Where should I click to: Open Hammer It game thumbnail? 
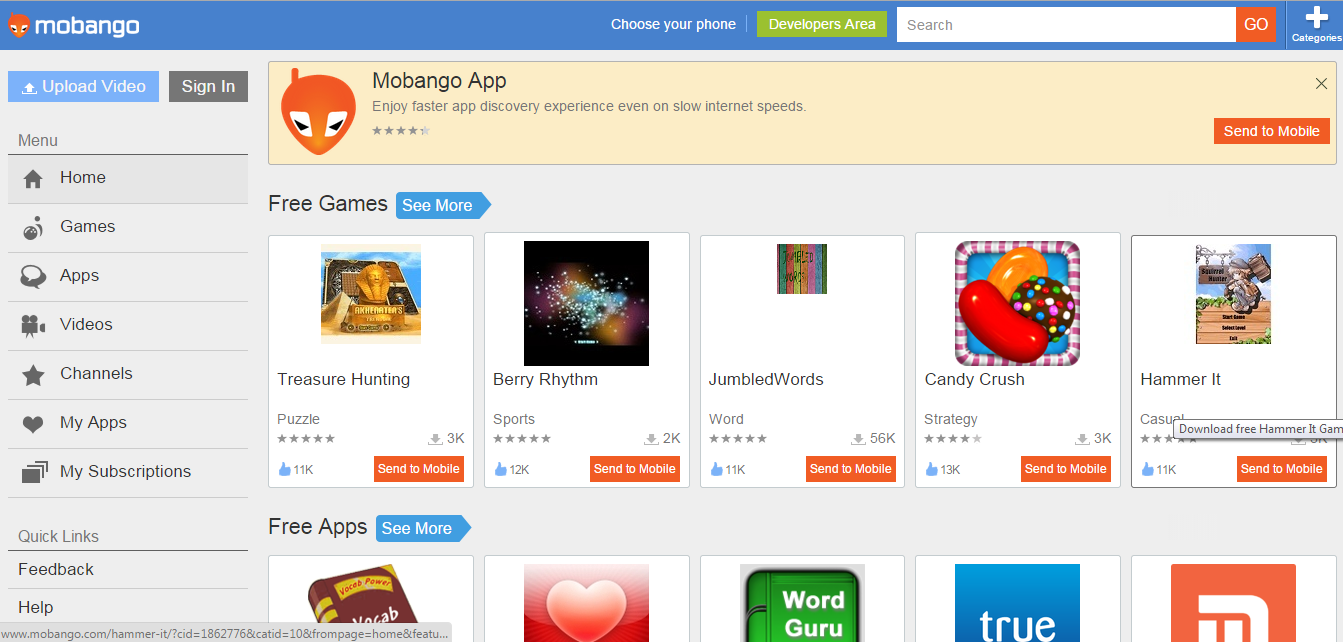click(1233, 294)
